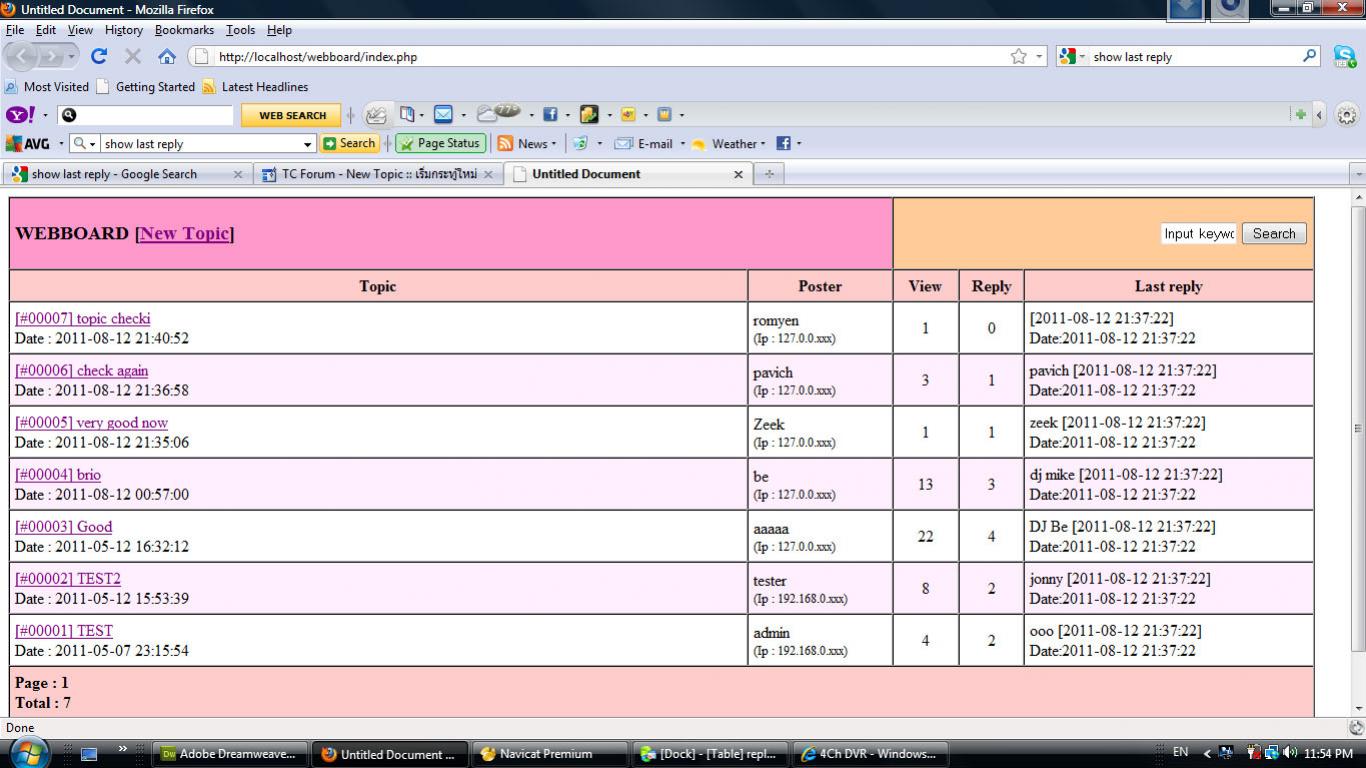Switch to Adobe Dreamweaver in taskbar
Screen dimensions: 1366x768
[x=229, y=754]
